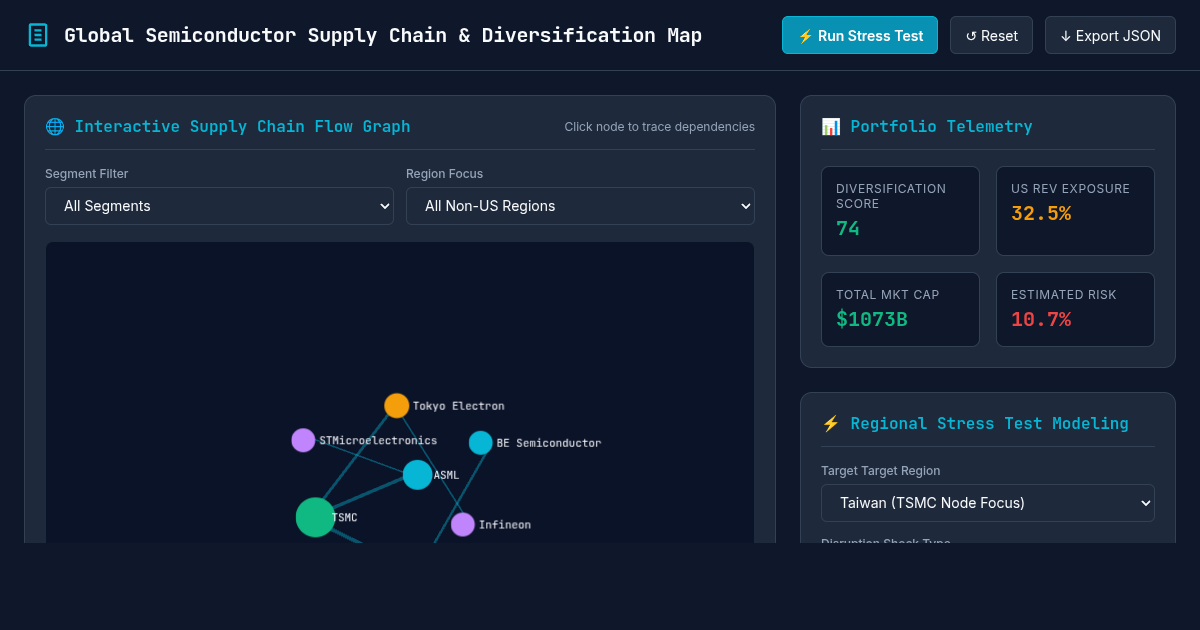This screenshot has width=1200, height=630.
Task: Export data as JSON
Action: [x=1110, y=35]
